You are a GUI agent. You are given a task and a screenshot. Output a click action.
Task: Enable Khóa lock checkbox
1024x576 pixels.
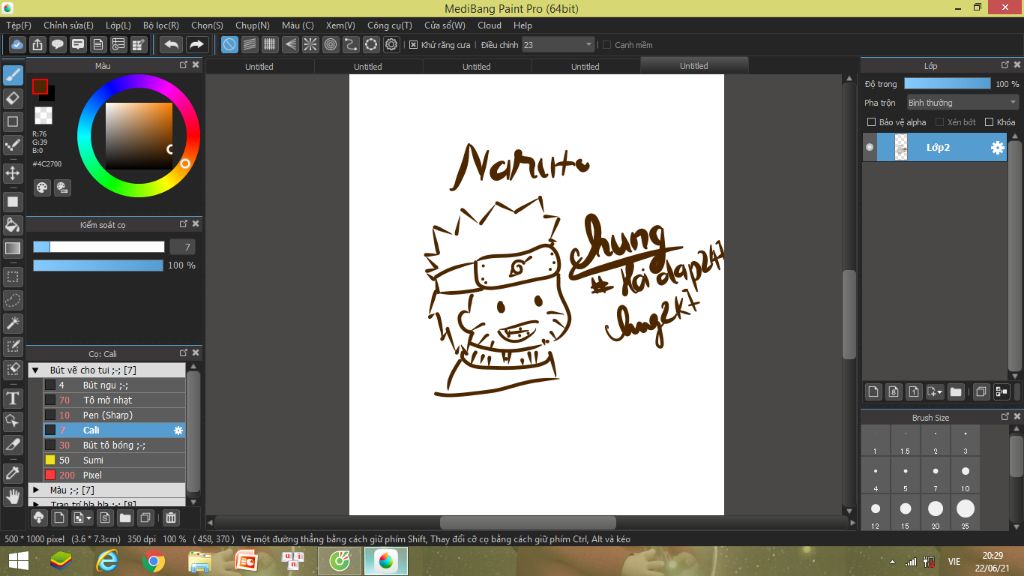coord(989,122)
